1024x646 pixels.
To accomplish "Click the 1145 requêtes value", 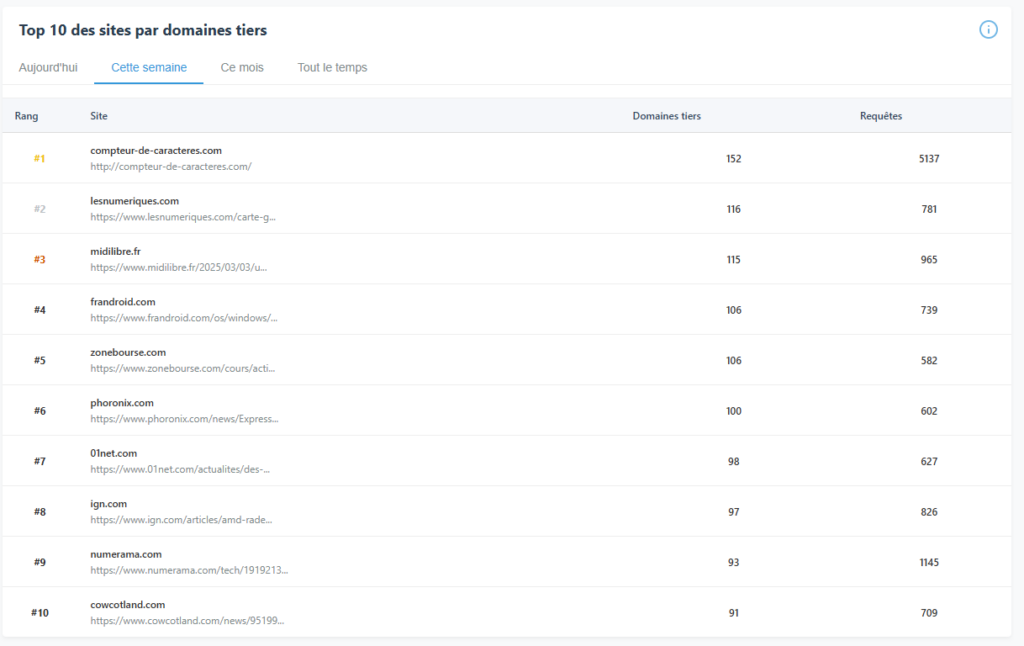I will (x=929, y=562).
